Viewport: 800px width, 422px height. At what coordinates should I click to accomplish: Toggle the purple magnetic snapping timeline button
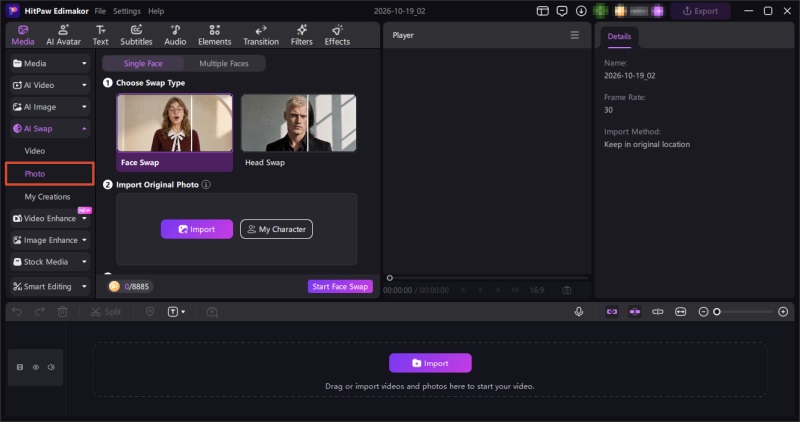click(x=635, y=311)
